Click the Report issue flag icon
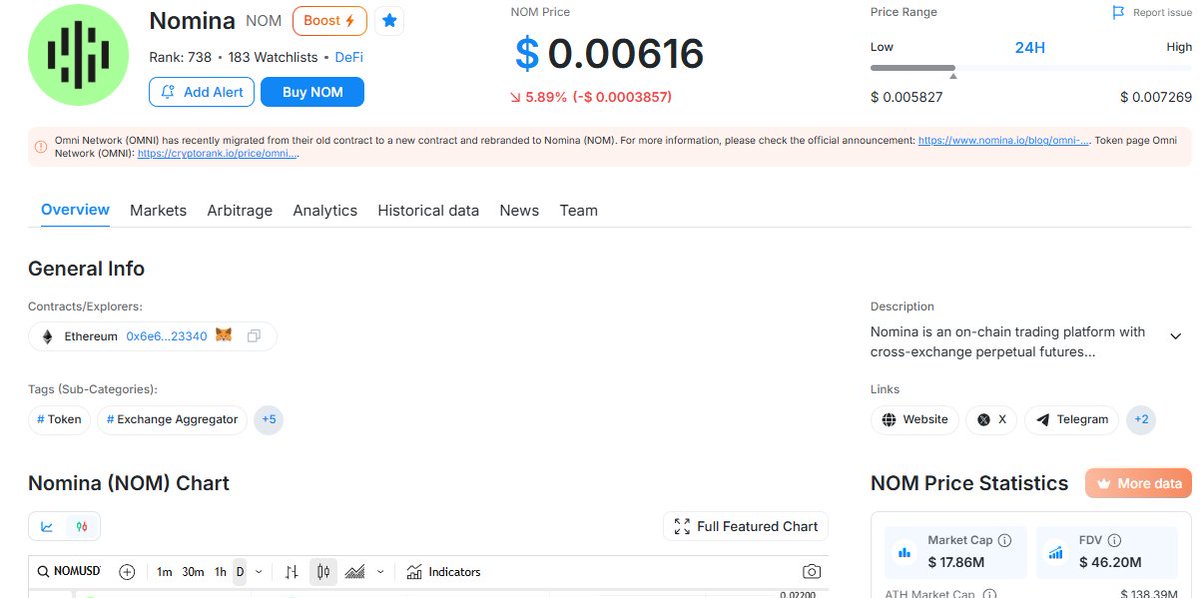The width and height of the screenshot is (1200, 598). click(1119, 13)
